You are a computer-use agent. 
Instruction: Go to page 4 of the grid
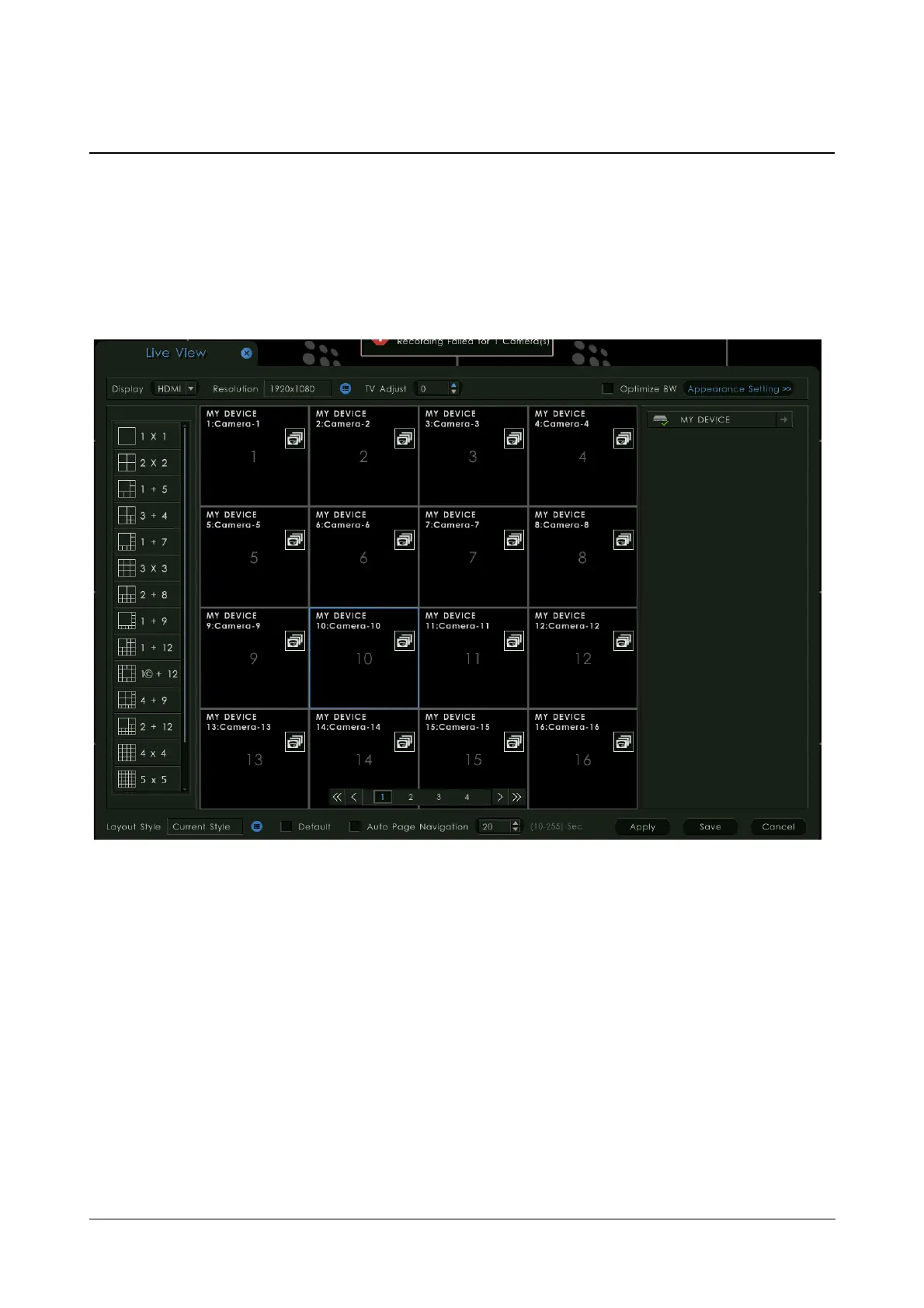467,797
